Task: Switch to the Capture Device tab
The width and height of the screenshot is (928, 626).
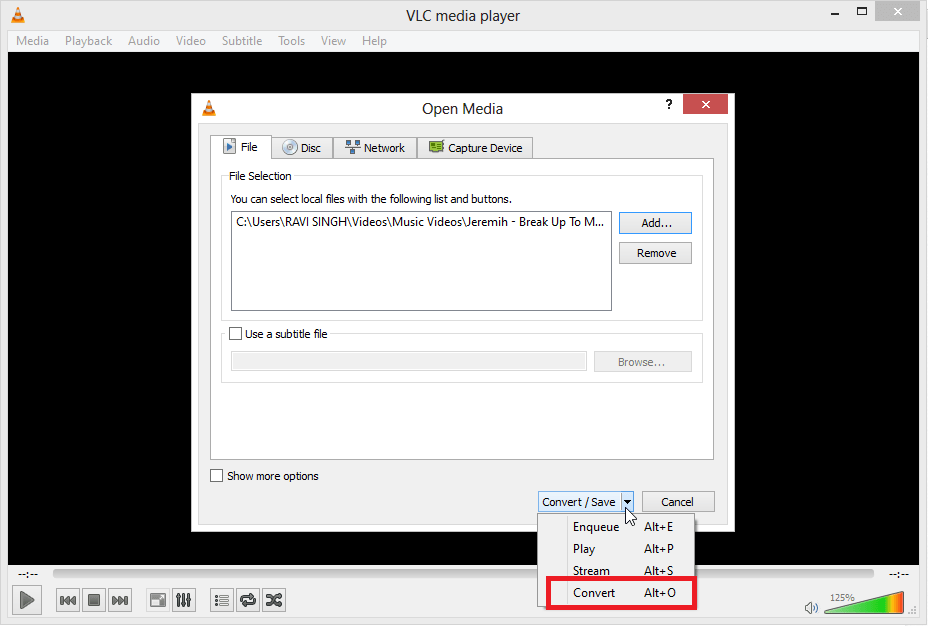Action: pos(475,148)
